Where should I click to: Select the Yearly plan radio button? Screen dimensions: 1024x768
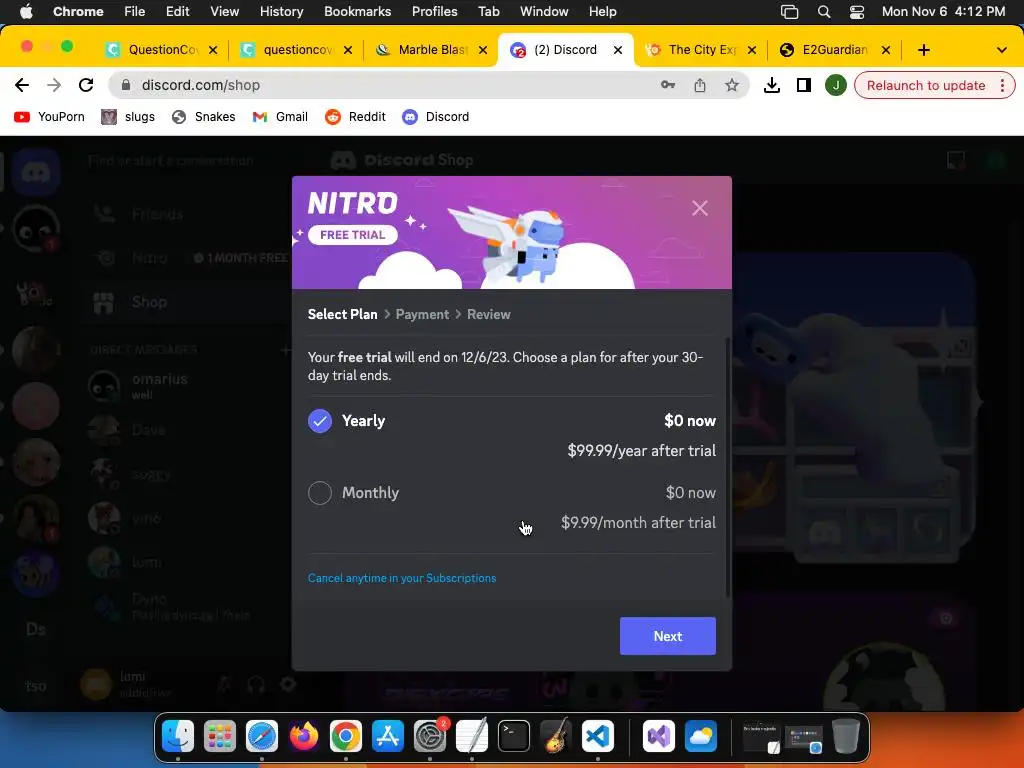(x=320, y=421)
